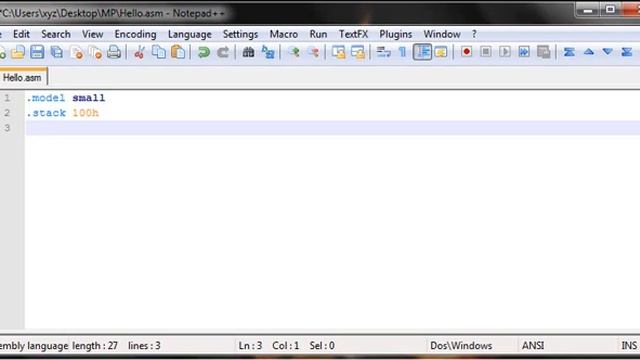Click the Close All documents icon
640x360 pixels.
96,52
